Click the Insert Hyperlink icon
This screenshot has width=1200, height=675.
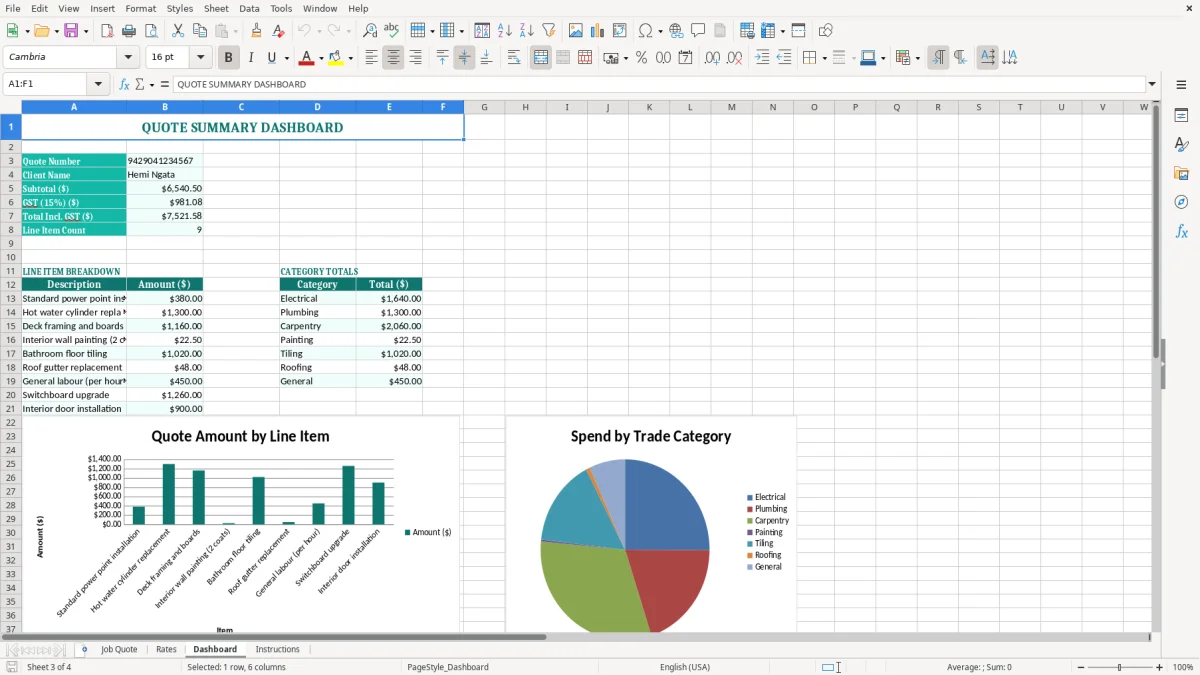(x=676, y=31)
